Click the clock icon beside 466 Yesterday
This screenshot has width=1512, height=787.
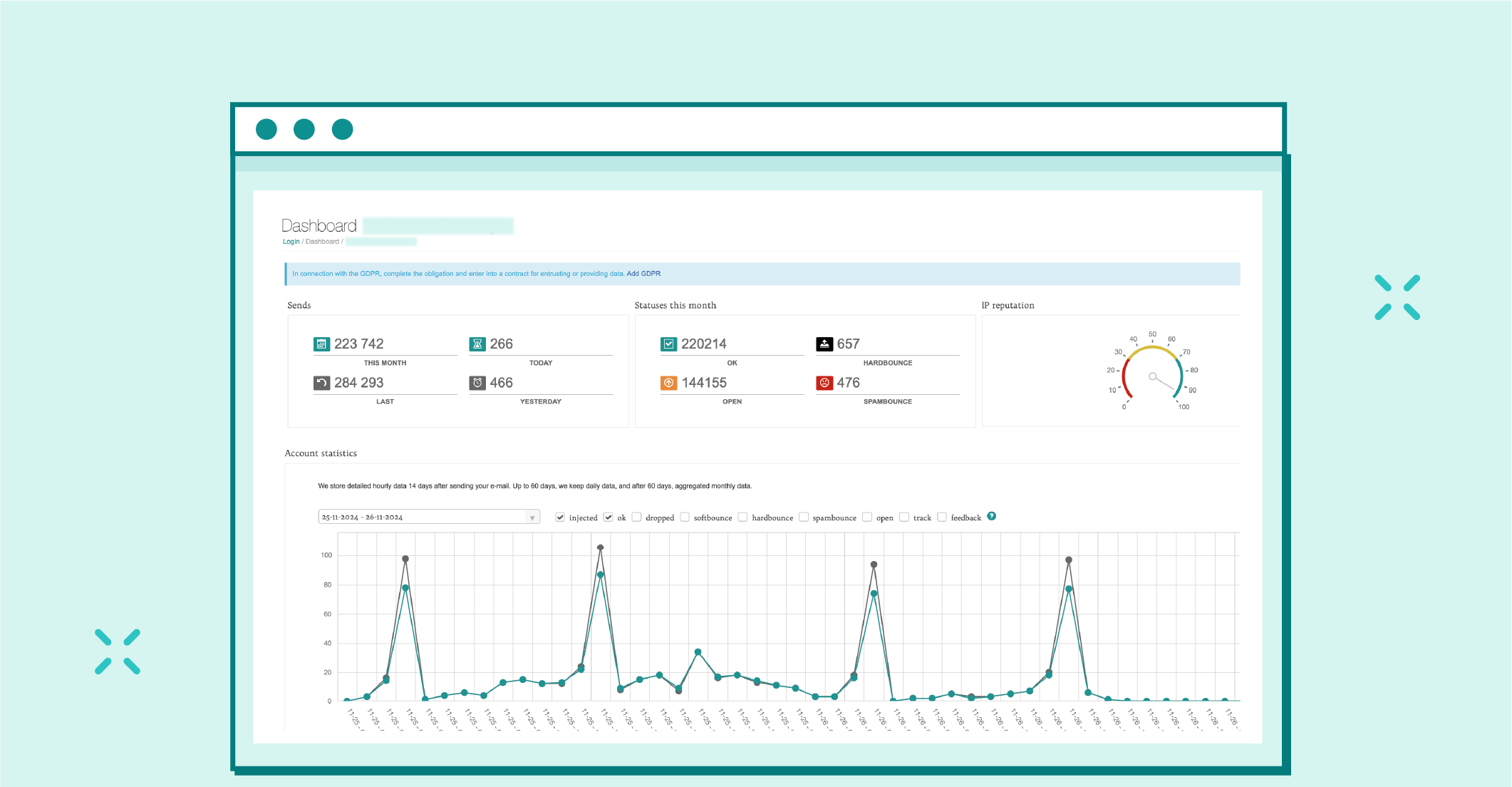[x=477, y=383]
